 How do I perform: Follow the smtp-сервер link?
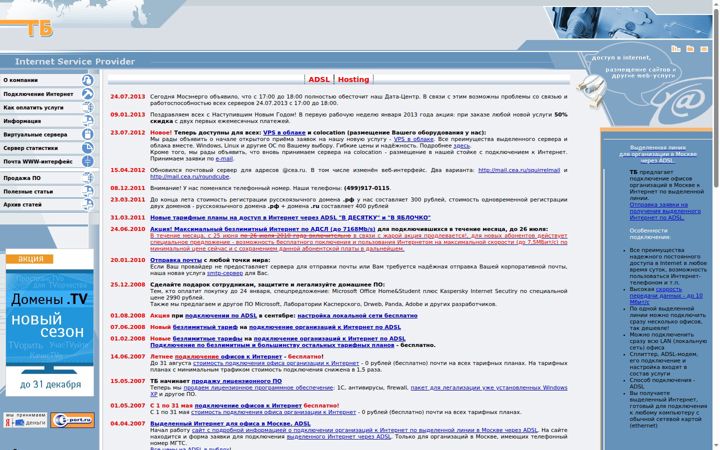(x=225, y=273)
